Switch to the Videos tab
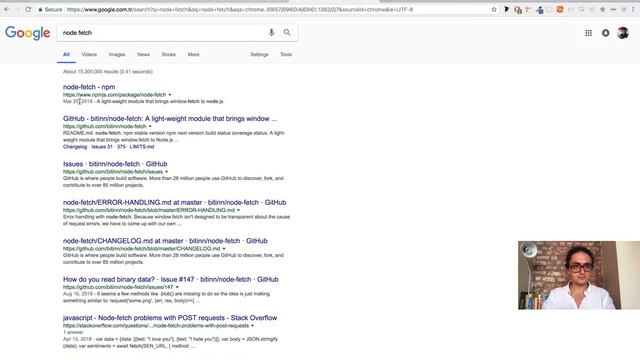Image resolution: width=640 pixels, height=360 pixels. [x=89, y=54]
